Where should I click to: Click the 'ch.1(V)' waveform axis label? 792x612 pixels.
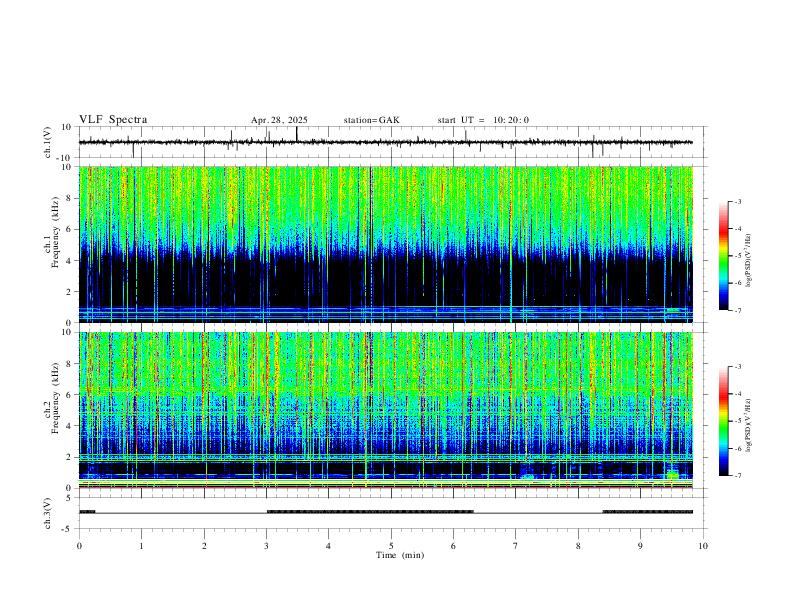coord(48,142)
